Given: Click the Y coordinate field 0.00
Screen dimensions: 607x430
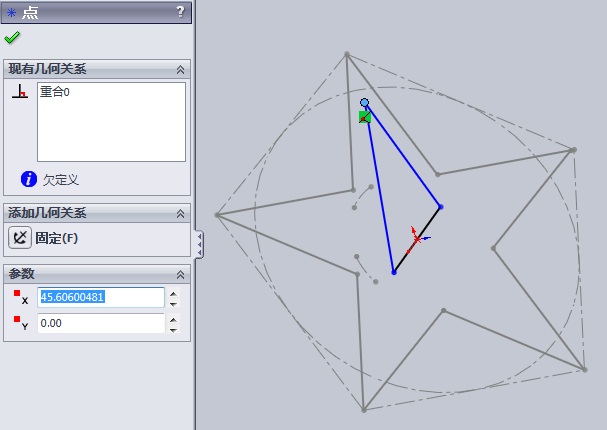Looking at the screenshot, I should tap(101, 323).
